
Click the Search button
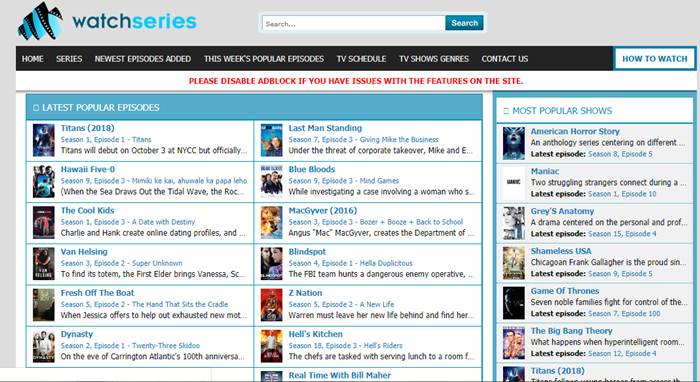464,23
